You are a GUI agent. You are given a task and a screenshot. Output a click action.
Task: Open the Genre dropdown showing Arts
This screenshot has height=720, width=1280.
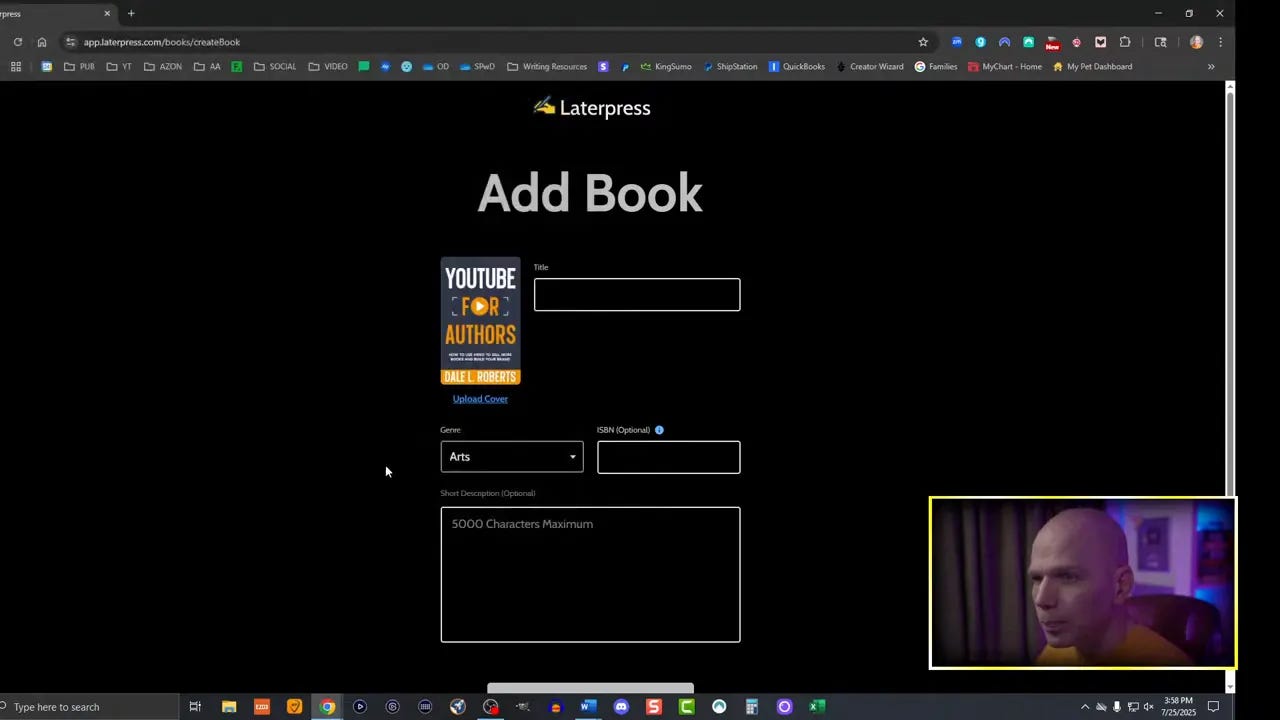[512, 456]
